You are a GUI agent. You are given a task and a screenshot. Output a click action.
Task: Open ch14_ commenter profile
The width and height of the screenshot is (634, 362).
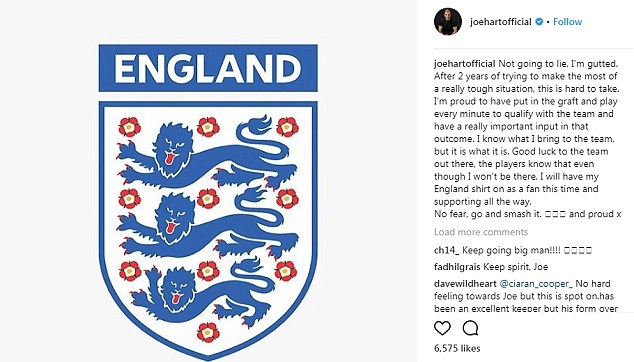(446, 250)
